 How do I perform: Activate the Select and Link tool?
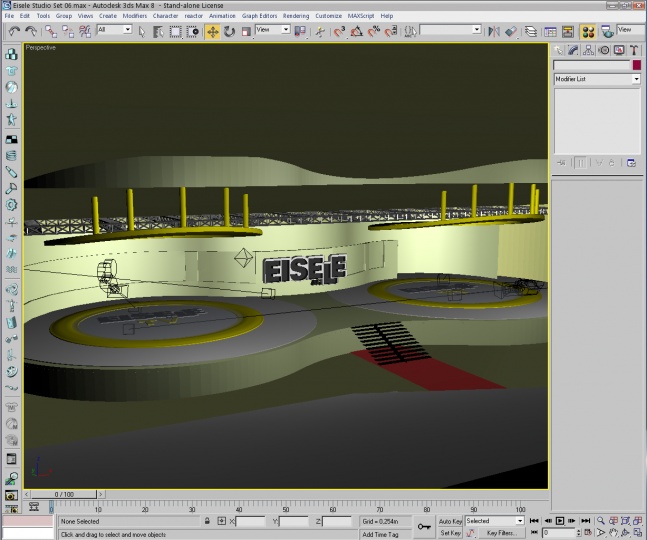point(51,31)
